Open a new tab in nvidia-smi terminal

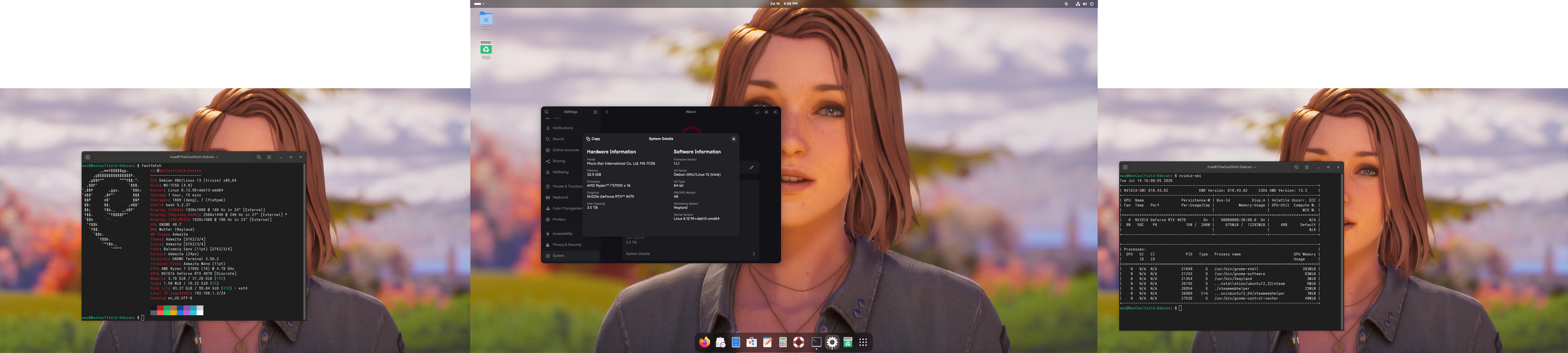tap(1125, 167)
